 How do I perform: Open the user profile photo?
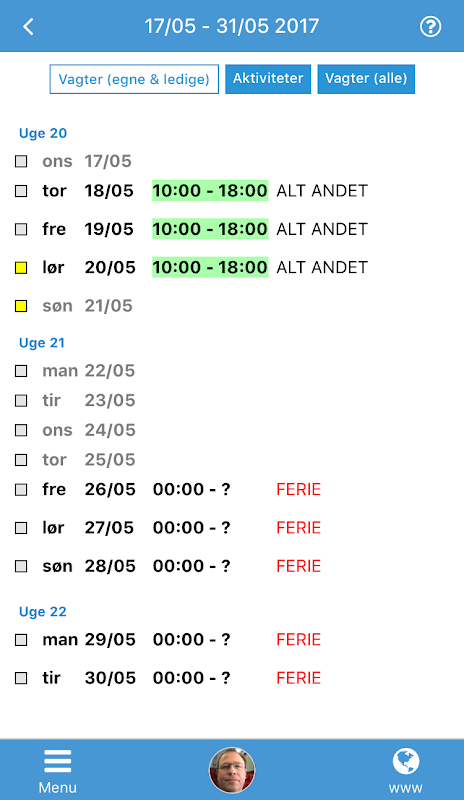point(232,770)
